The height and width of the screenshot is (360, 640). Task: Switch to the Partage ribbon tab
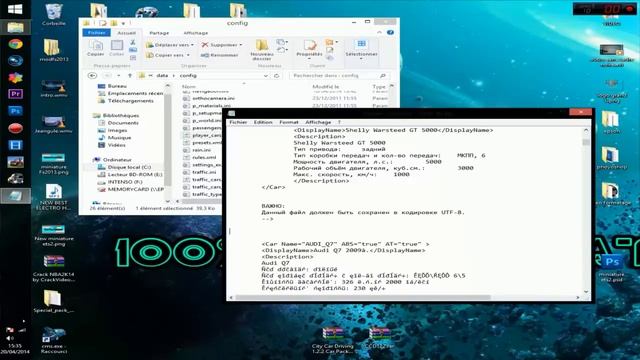point(159,33)
